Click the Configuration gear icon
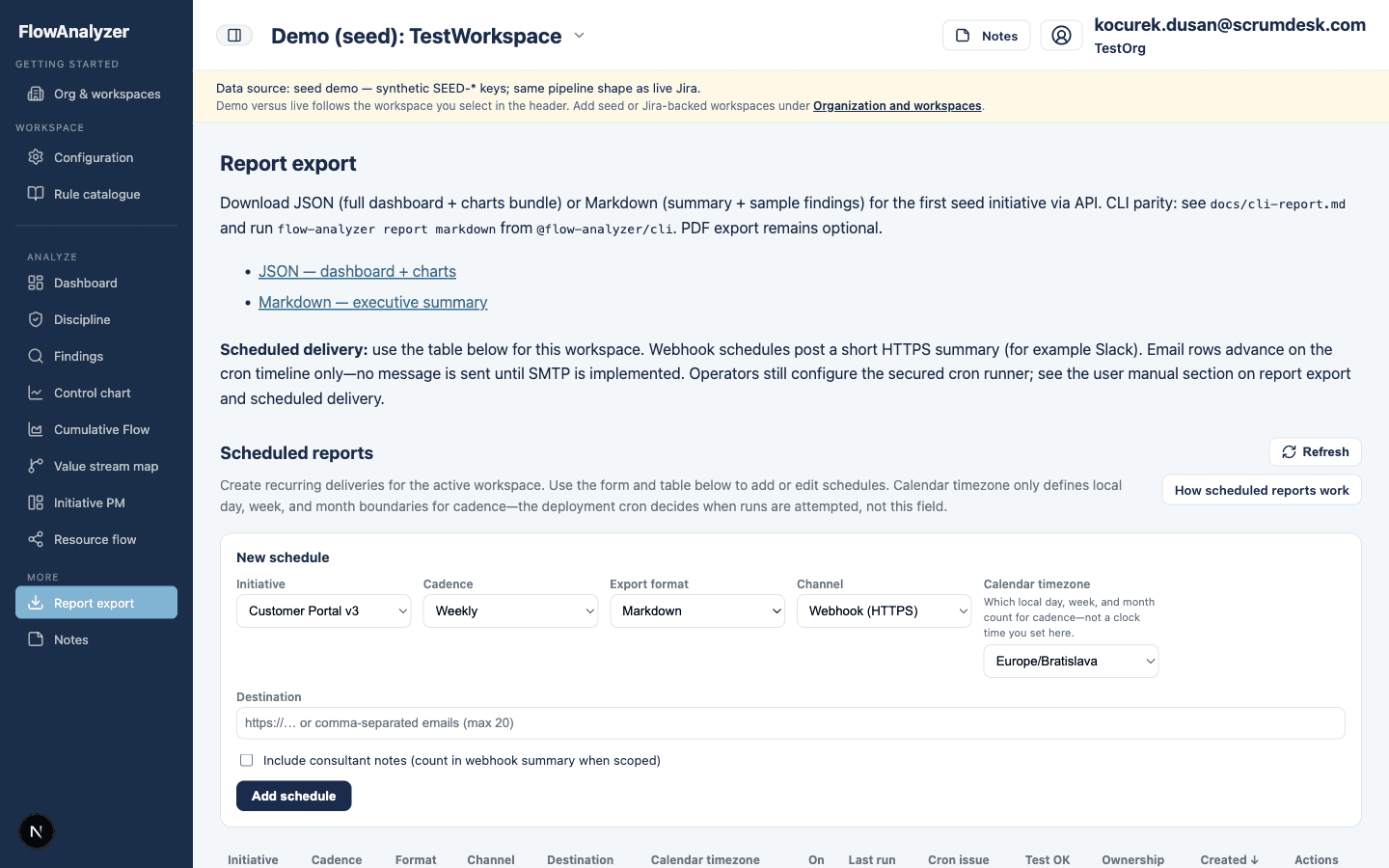The height and width of the screenshot is (868, 1389). (x=36, y=157)
